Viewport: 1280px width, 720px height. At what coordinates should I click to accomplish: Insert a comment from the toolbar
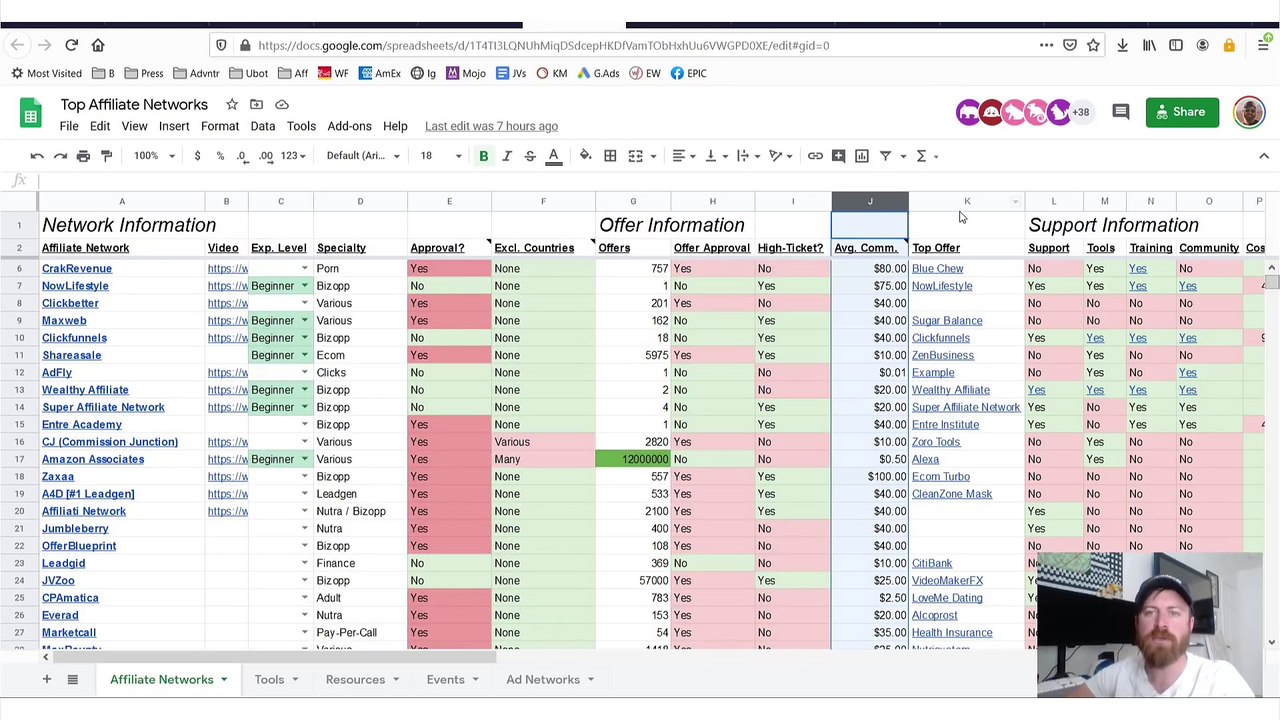click(x=838, y=156)
